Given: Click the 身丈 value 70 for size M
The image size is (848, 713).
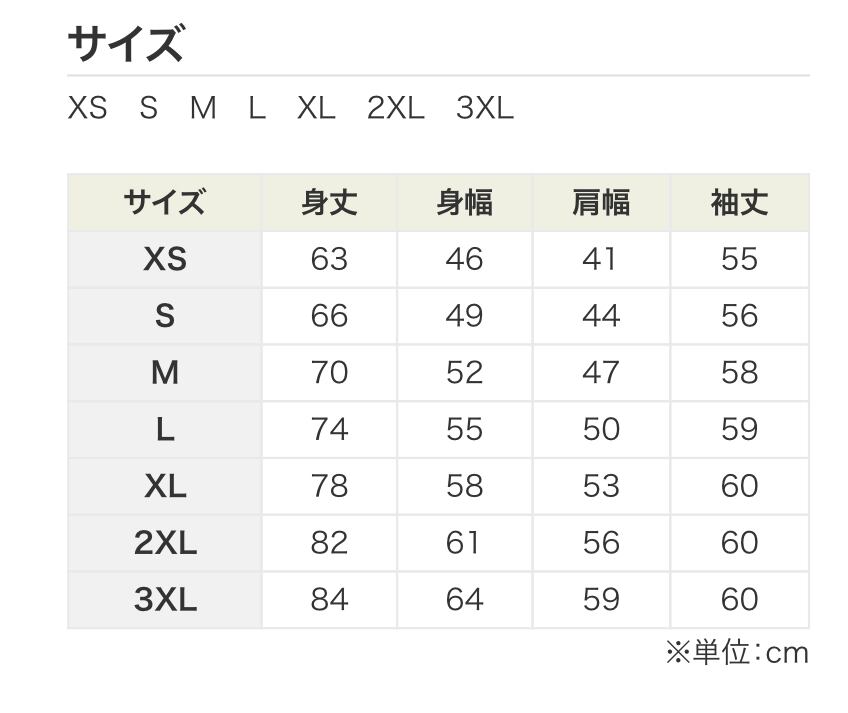Looking at the screenshot, I should tap(329, 373).
